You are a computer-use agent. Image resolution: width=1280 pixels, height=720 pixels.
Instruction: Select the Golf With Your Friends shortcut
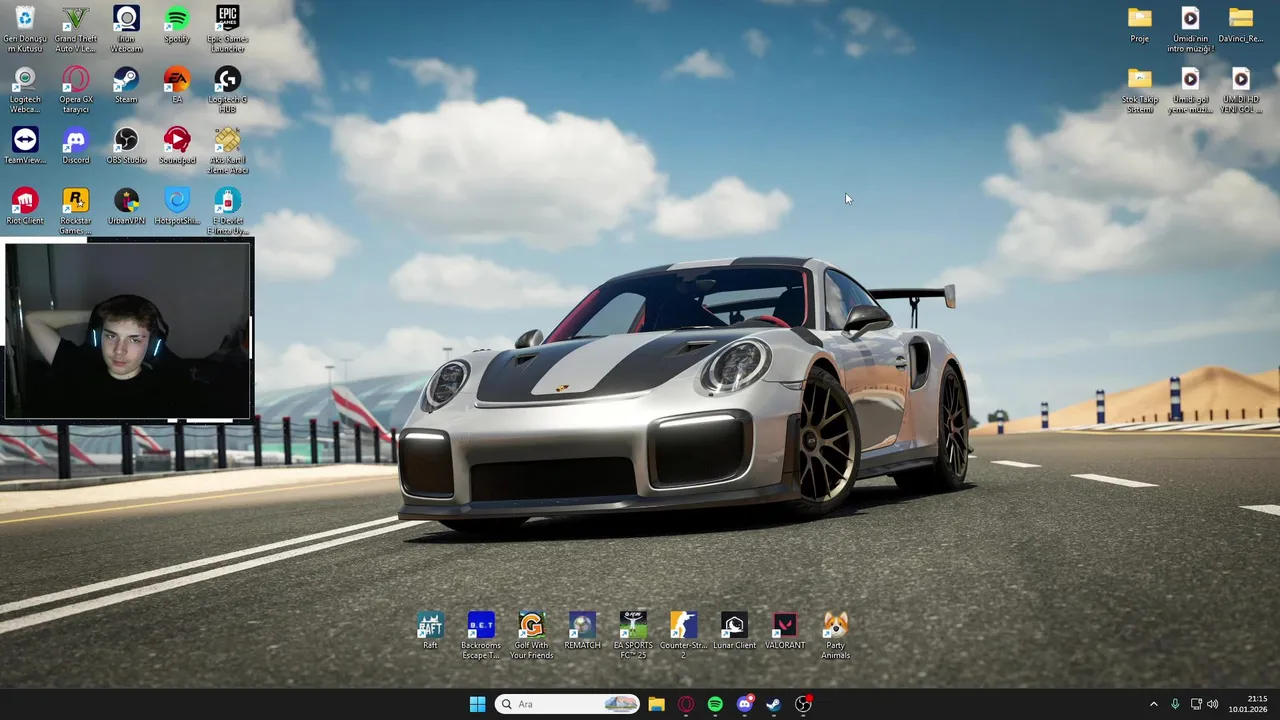tap(532, 636)
